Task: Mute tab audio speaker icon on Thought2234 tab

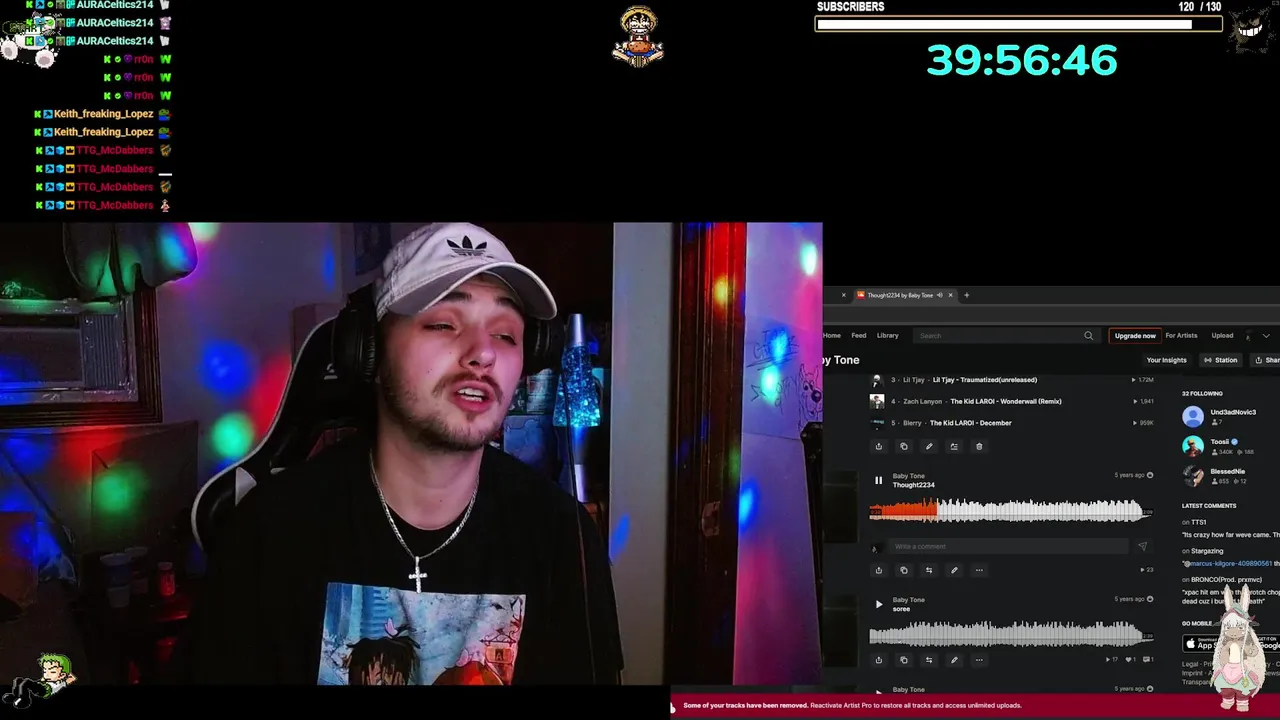Action: click(x=940, y=295)
